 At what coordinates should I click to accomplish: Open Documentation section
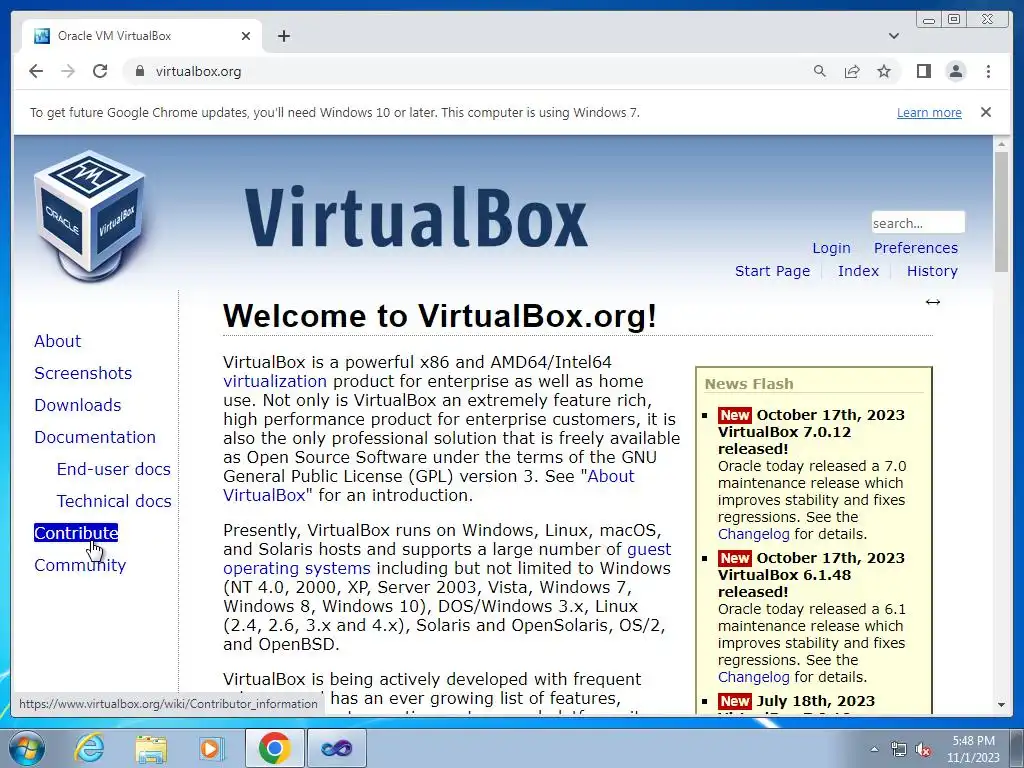point(95,437)
